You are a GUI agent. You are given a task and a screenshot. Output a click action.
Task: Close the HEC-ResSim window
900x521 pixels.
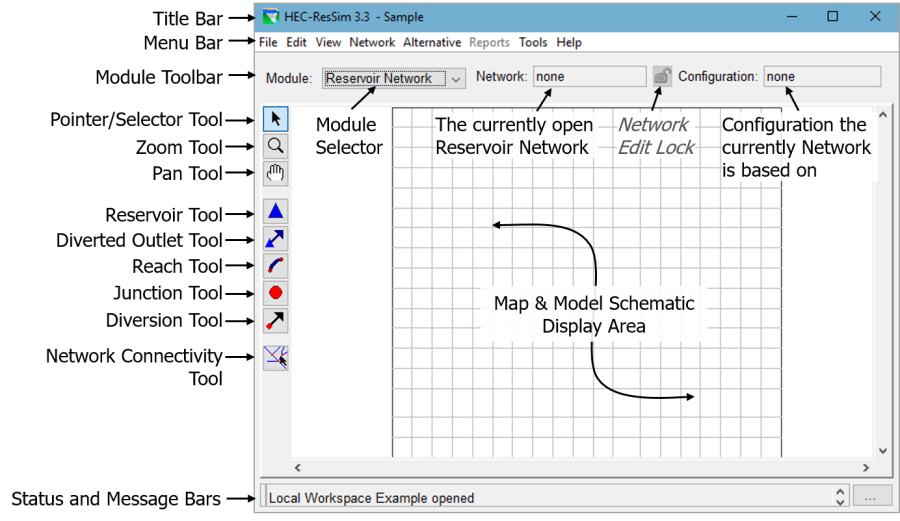pos(875,17)
